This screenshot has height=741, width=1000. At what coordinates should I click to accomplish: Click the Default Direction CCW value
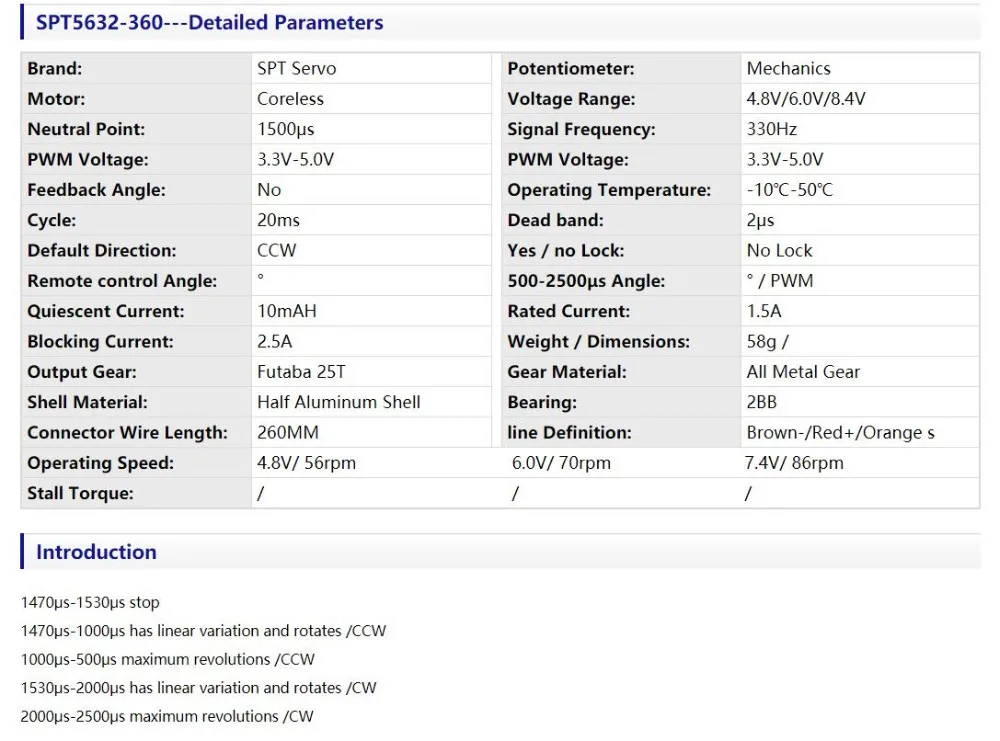[x=277, y=251]
